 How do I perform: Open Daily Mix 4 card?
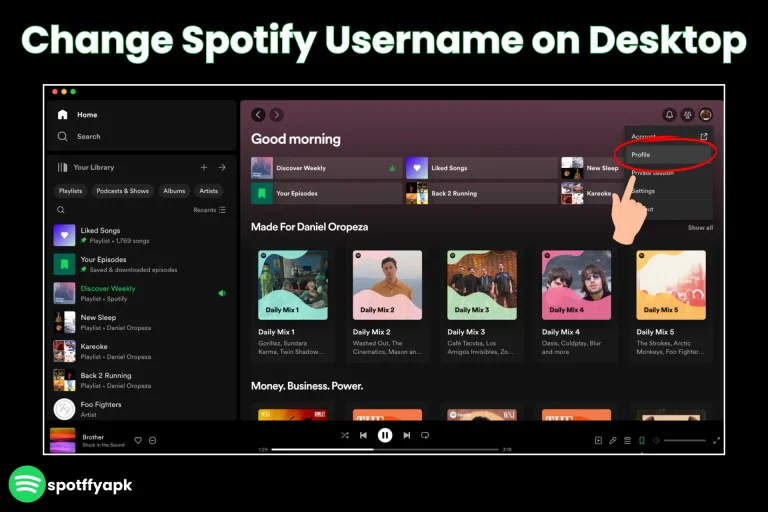pos(576,304)
